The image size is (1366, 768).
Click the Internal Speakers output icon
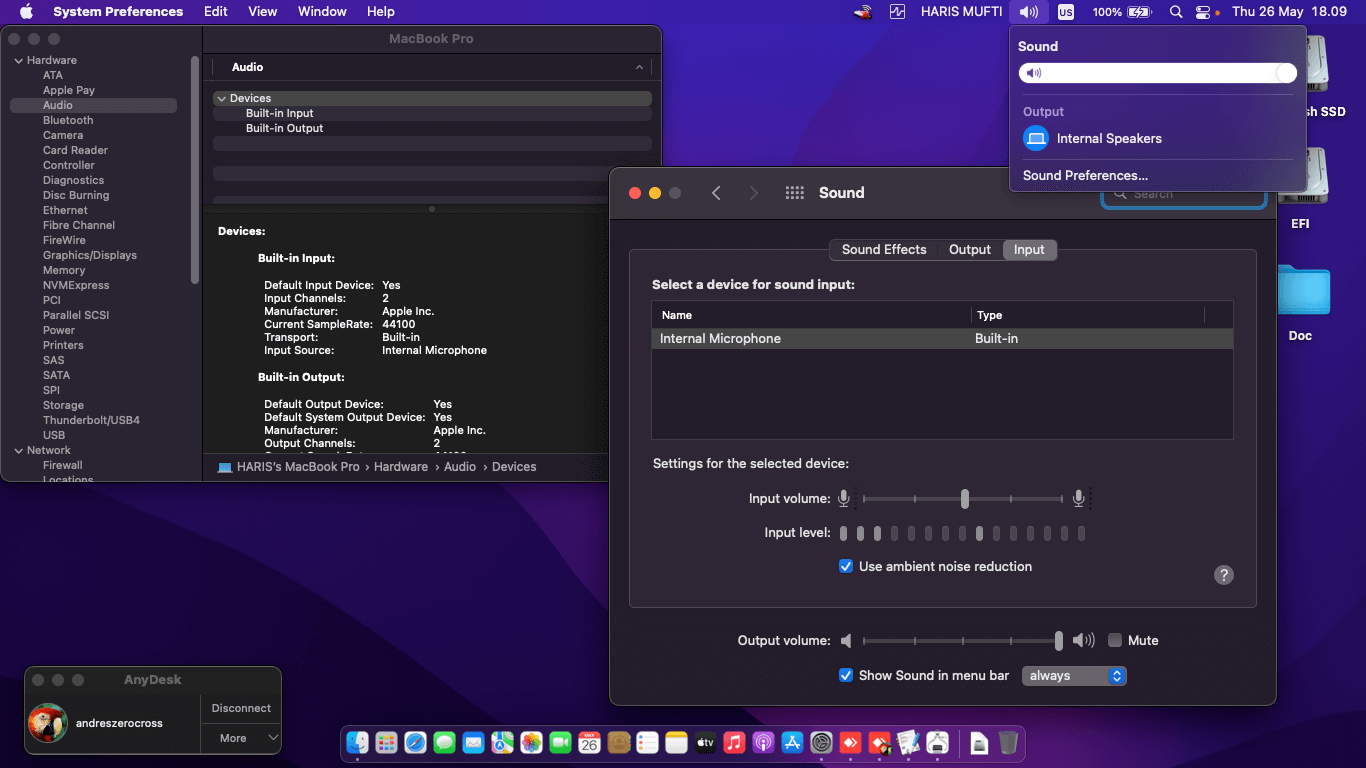click(1036, 139)
